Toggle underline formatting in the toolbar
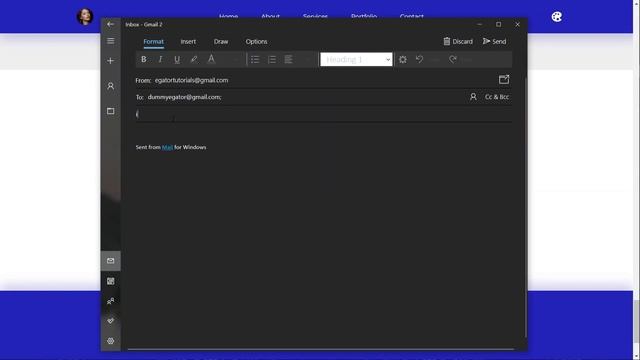This screenshot has width=640, height=360. click(177, 59)
